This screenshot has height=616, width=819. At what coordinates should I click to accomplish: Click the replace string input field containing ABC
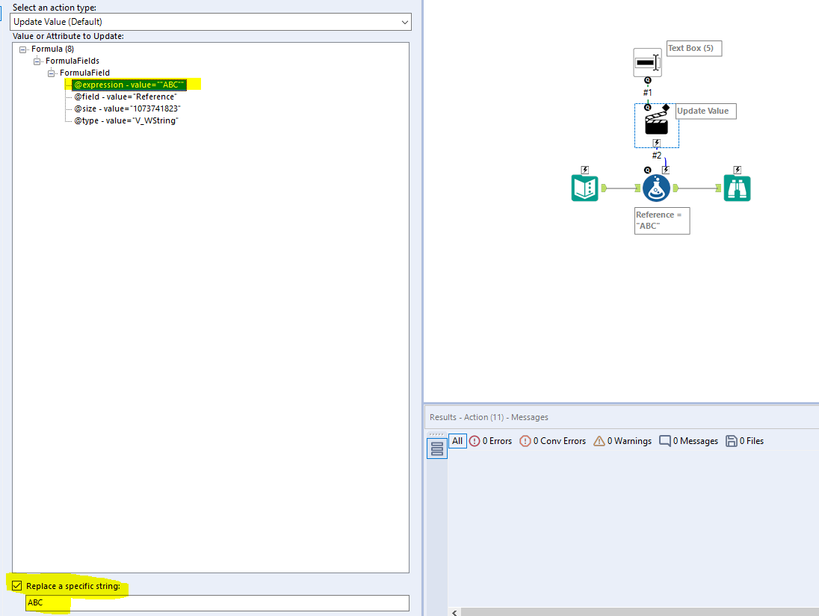[217, 602]
